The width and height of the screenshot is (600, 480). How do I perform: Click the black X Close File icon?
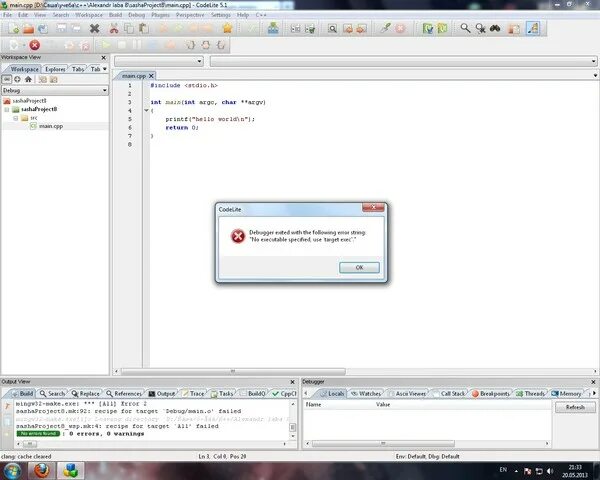click(95, 28)
